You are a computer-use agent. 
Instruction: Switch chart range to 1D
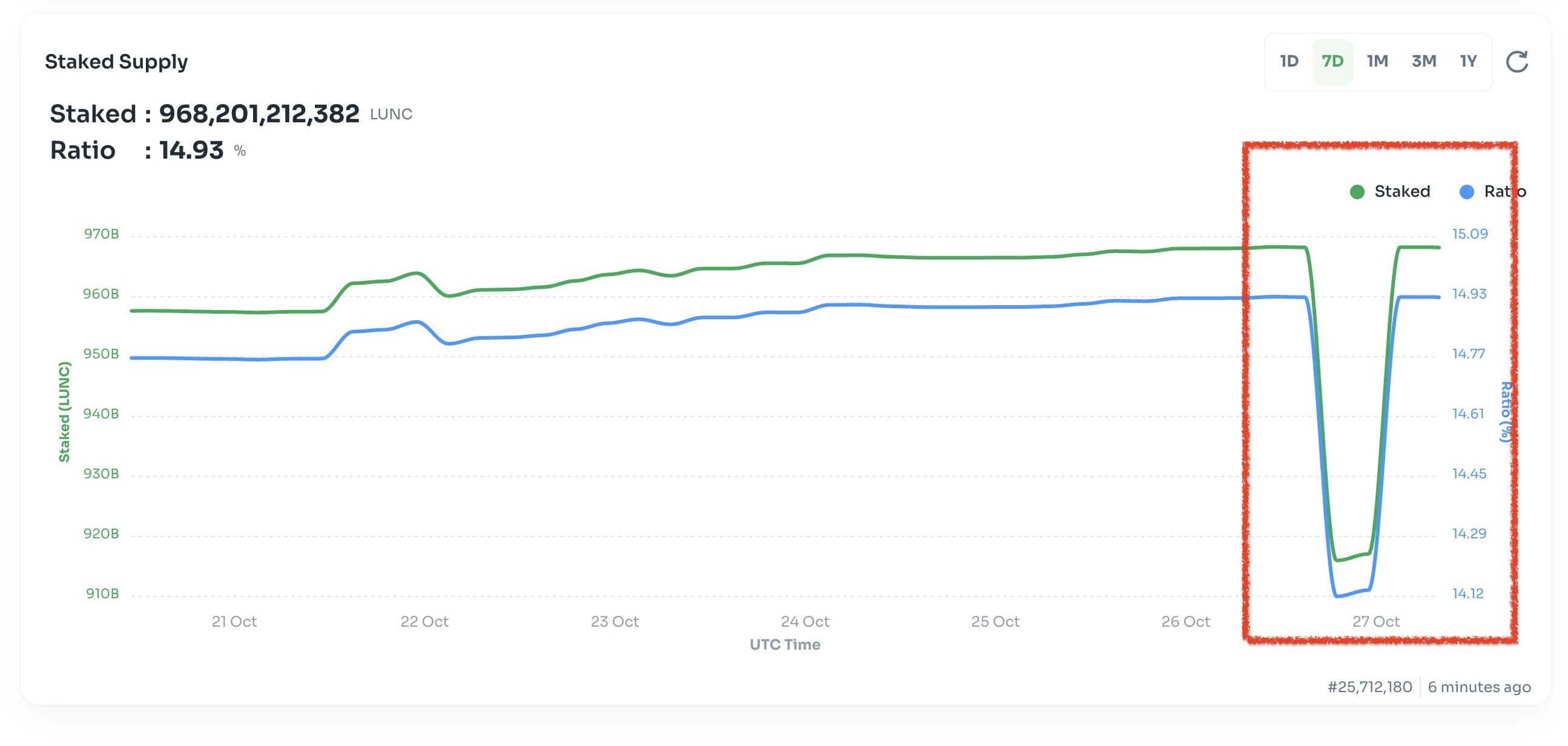1290,62
